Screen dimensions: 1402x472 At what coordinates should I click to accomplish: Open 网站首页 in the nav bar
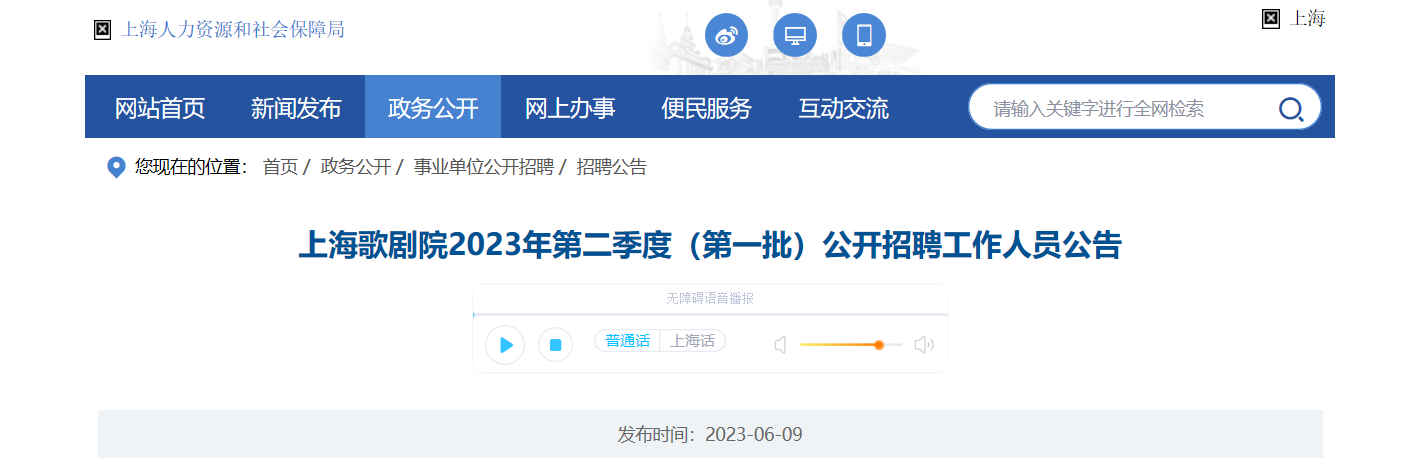(160, 108)
